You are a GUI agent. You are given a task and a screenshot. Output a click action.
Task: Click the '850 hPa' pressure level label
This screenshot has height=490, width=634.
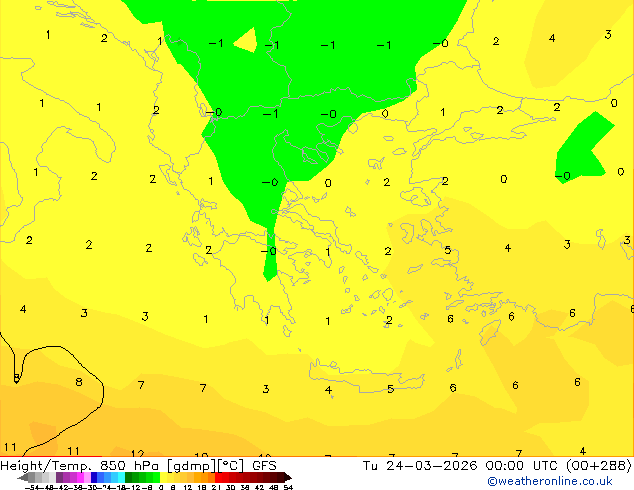click(129, 466)
